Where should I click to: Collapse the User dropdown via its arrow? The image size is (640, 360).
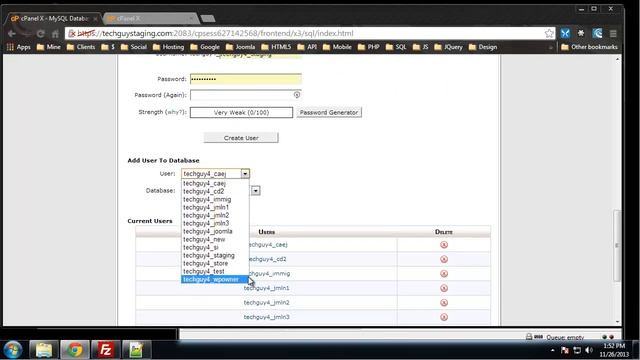coord(245,174)
